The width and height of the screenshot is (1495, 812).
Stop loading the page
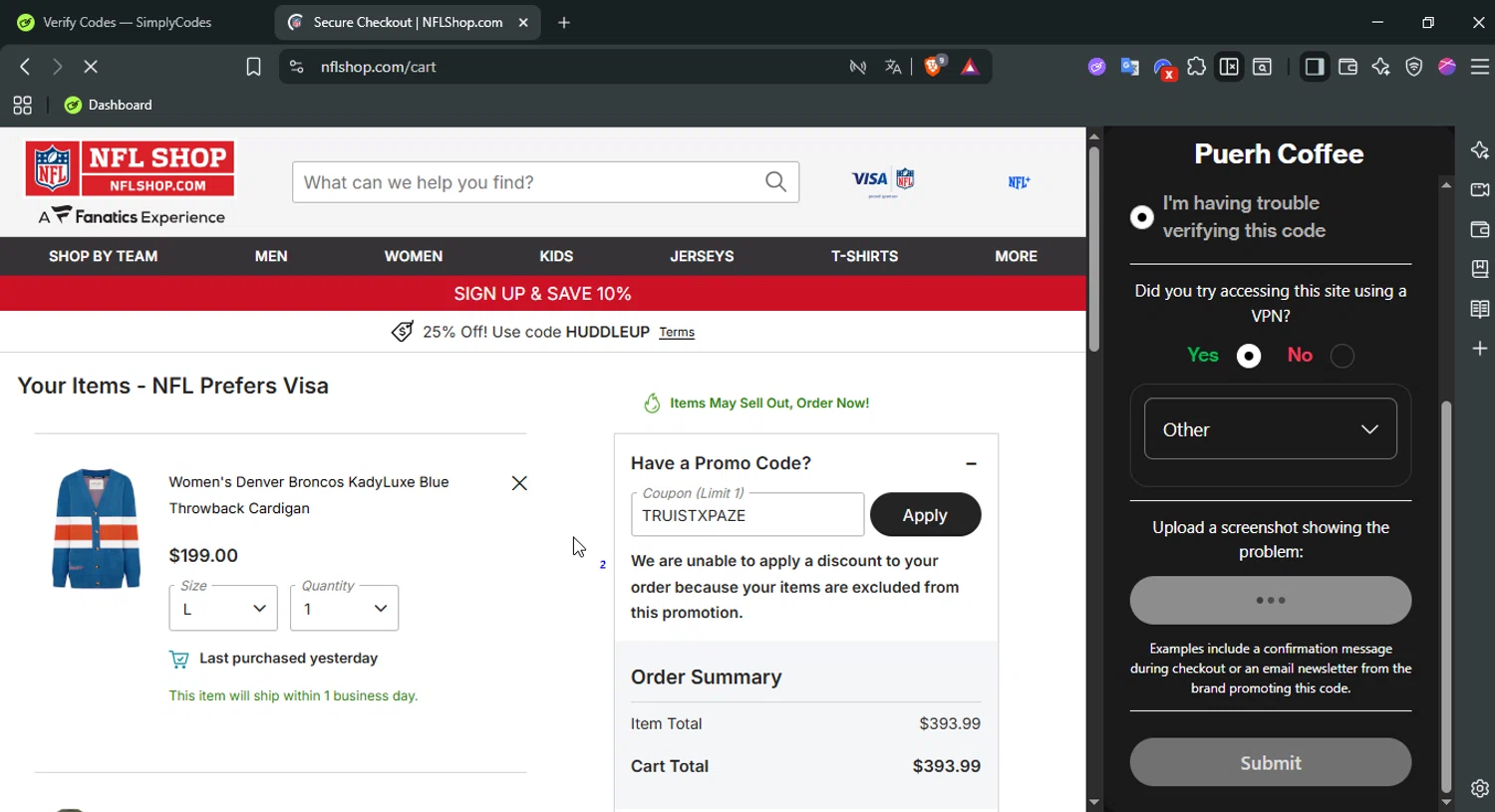click(91, 67)
